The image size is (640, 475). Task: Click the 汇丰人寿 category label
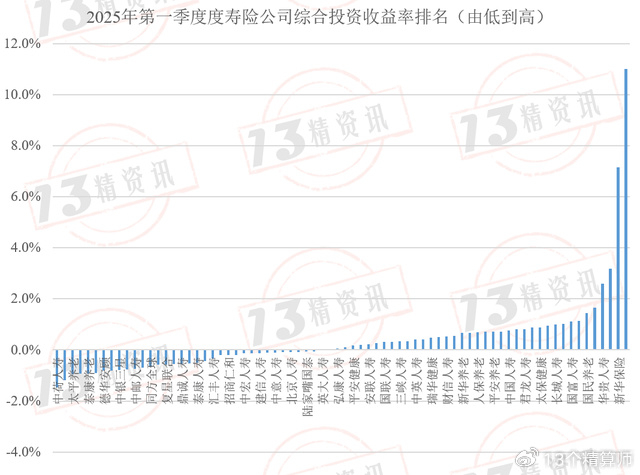point(214,381)
